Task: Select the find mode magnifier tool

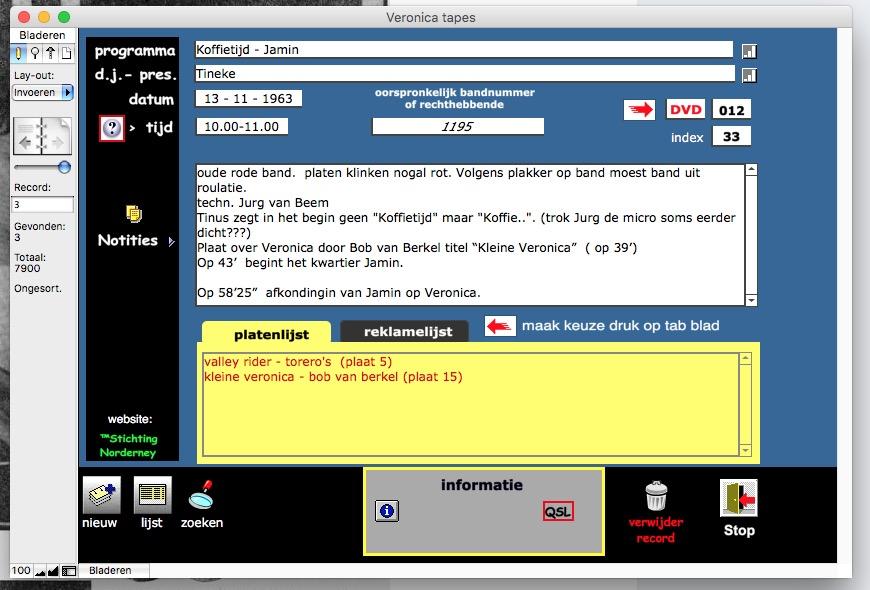Action: [x=35, y=53]
